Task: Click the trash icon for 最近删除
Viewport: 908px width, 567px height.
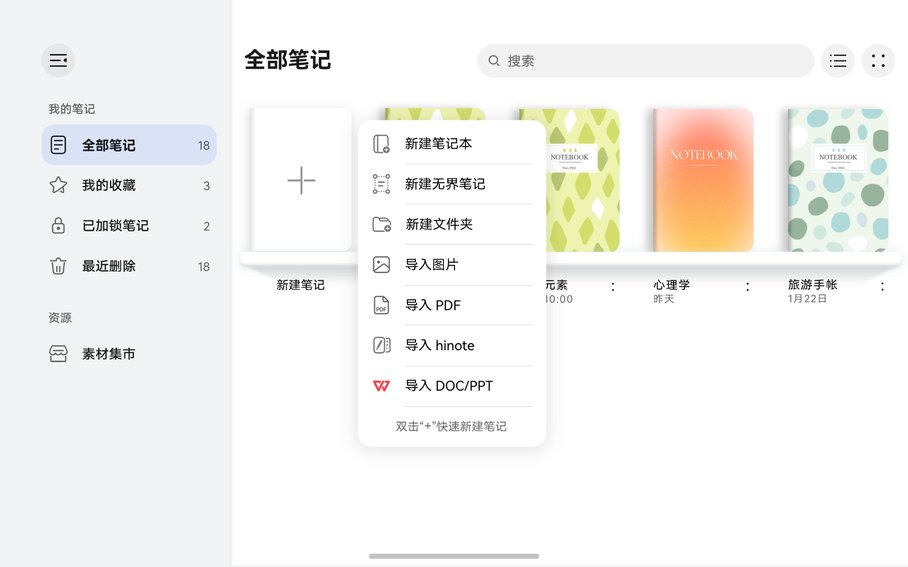Action: (58, 266)
